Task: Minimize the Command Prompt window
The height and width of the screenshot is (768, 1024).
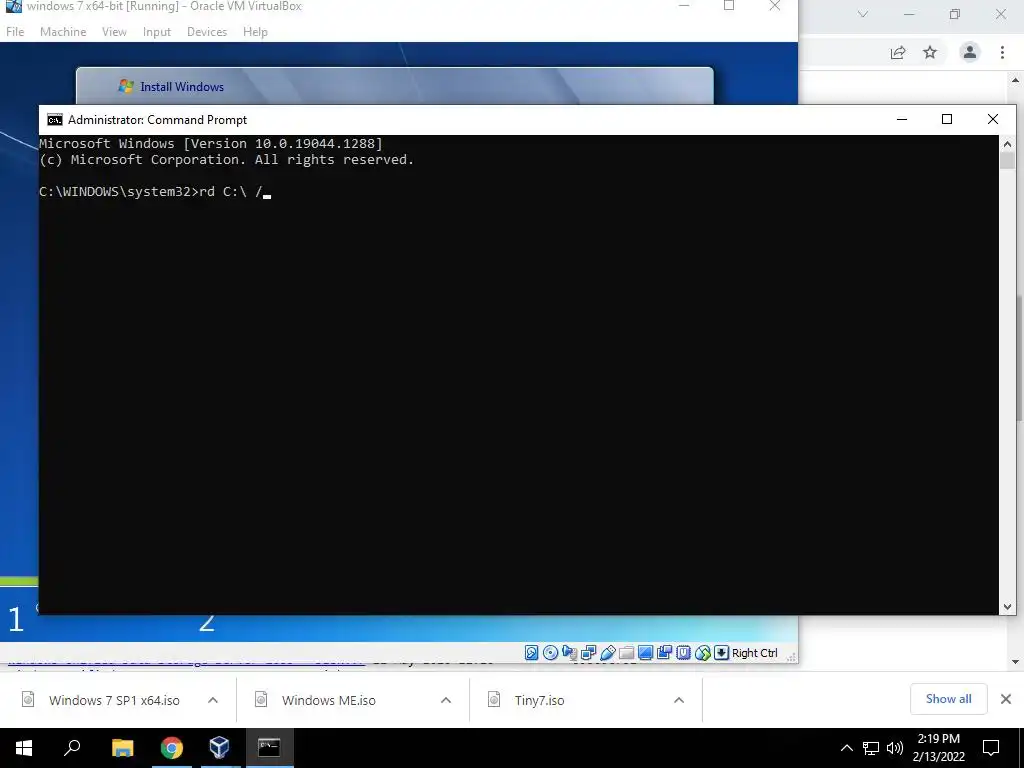Action: (902, 119)
